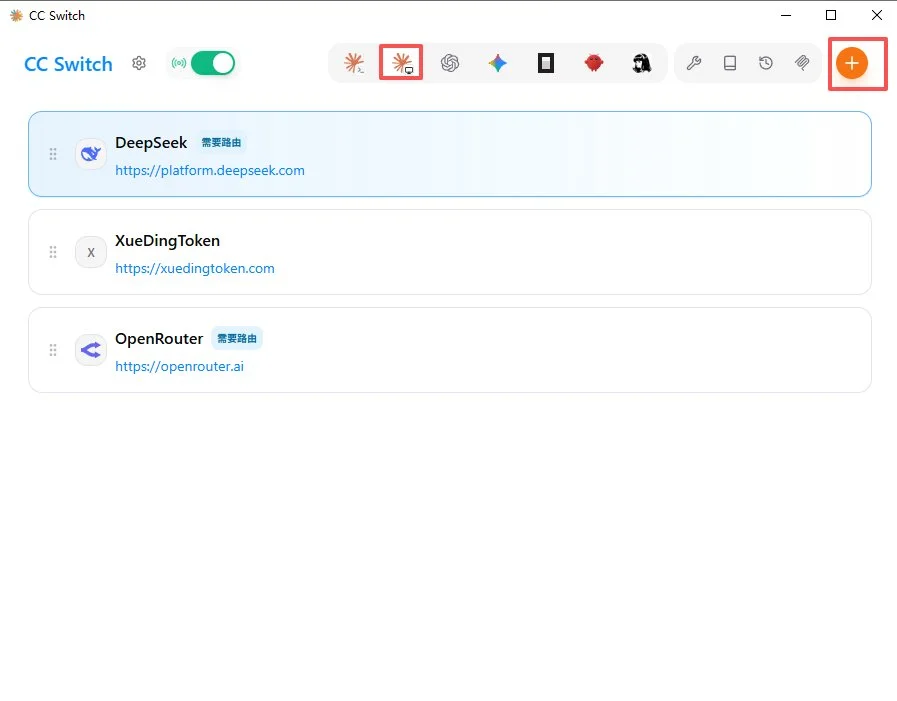The image size is (897, 701).
Task: Click the OpenRouter arrow logo
Action: click(91, 350)
